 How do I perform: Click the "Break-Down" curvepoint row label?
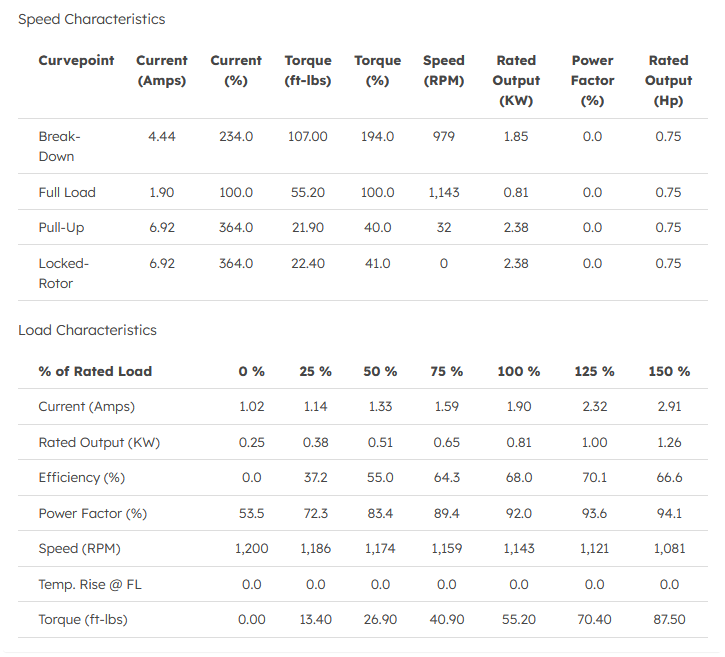[x=60, y=146]
